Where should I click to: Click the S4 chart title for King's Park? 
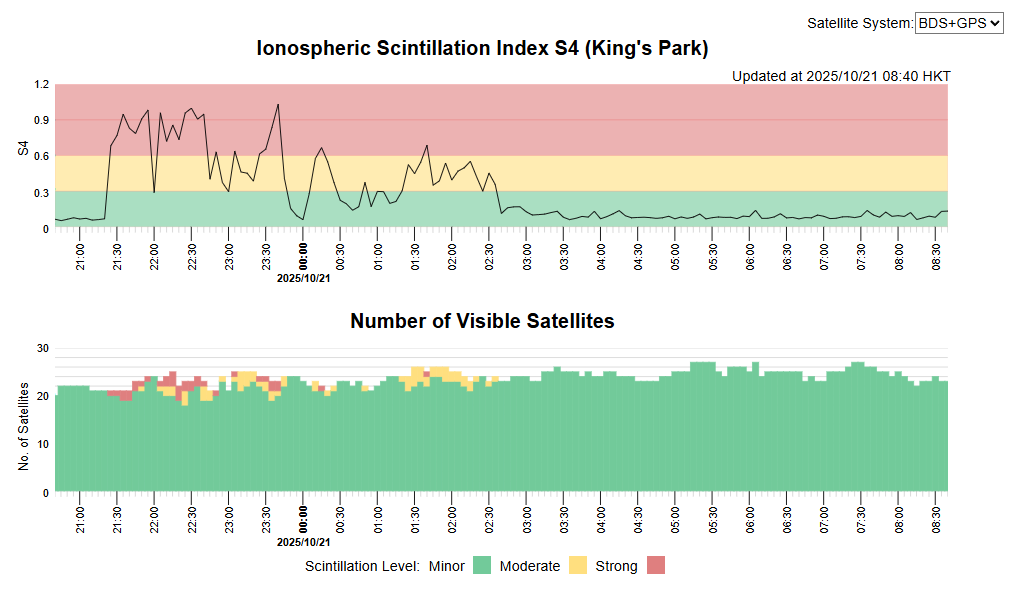[x=483, y=47]
